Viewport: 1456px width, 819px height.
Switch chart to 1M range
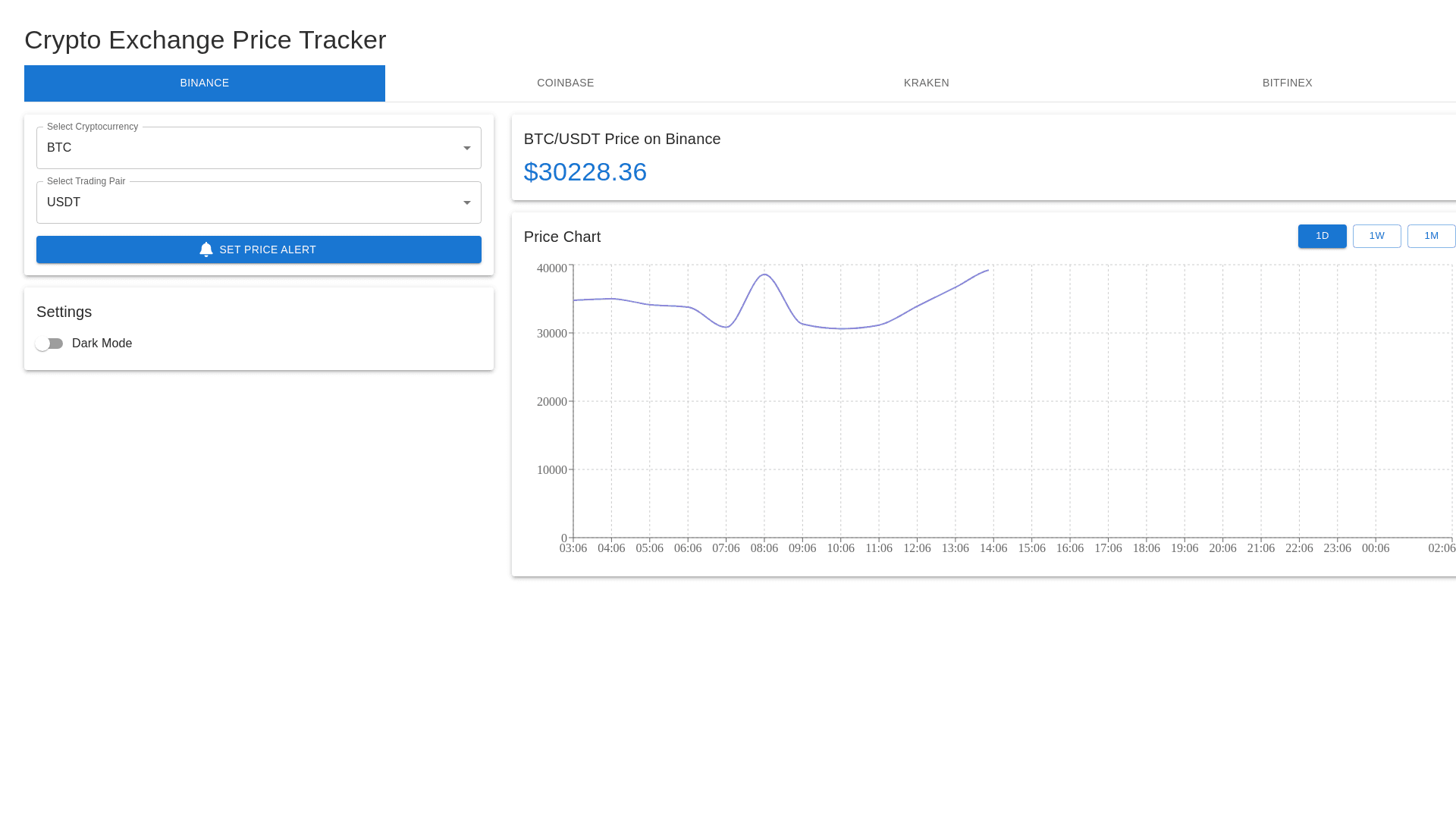click(1431, 236)
